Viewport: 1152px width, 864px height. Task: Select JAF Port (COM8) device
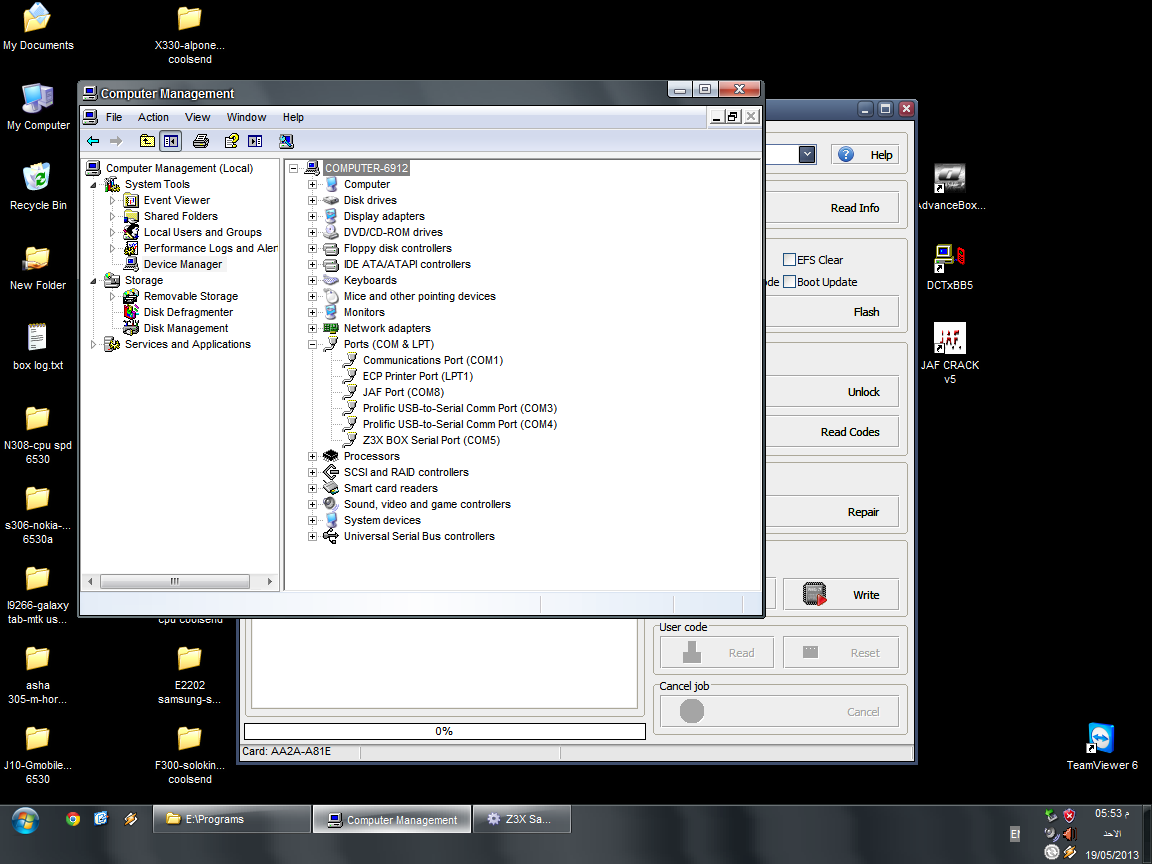(403, 392)
